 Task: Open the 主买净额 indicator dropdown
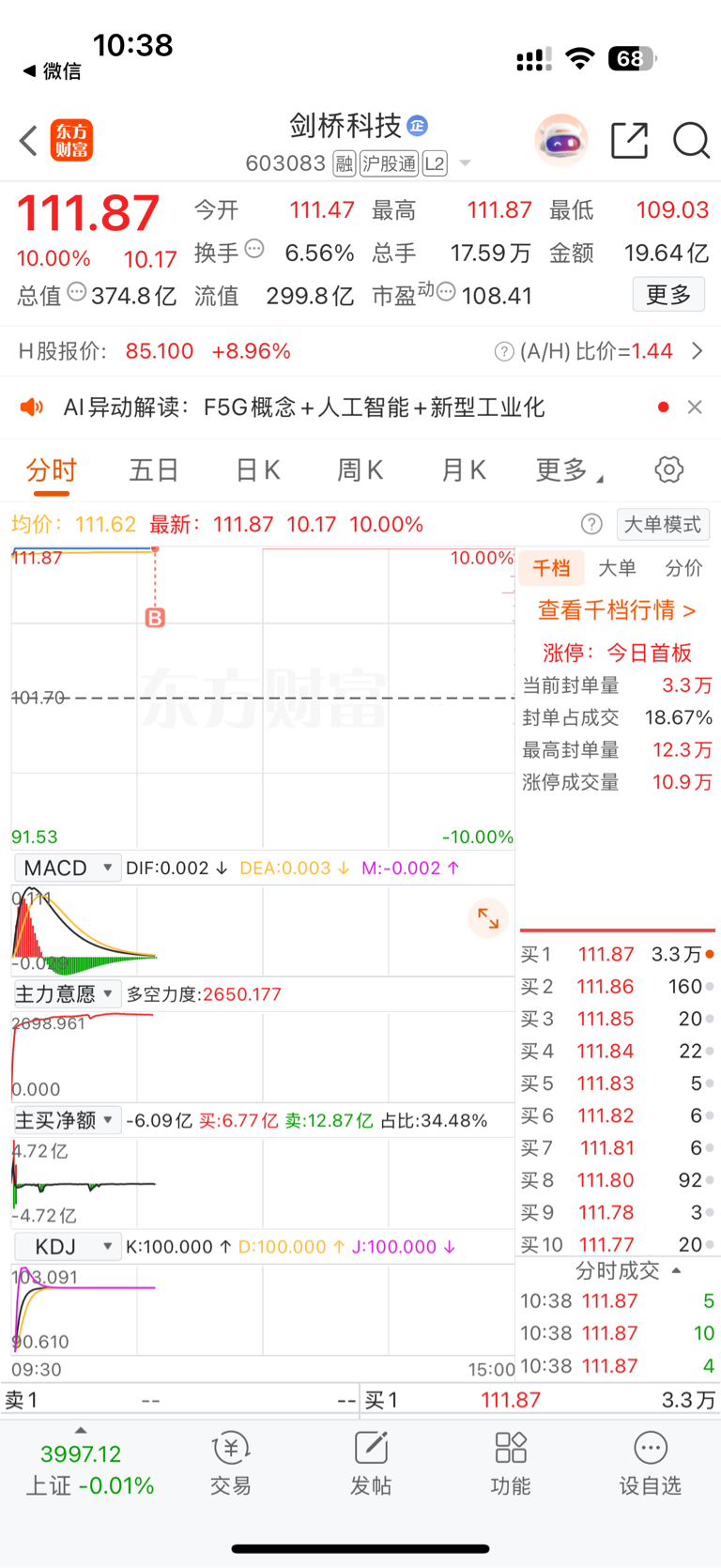[67, 1120]
